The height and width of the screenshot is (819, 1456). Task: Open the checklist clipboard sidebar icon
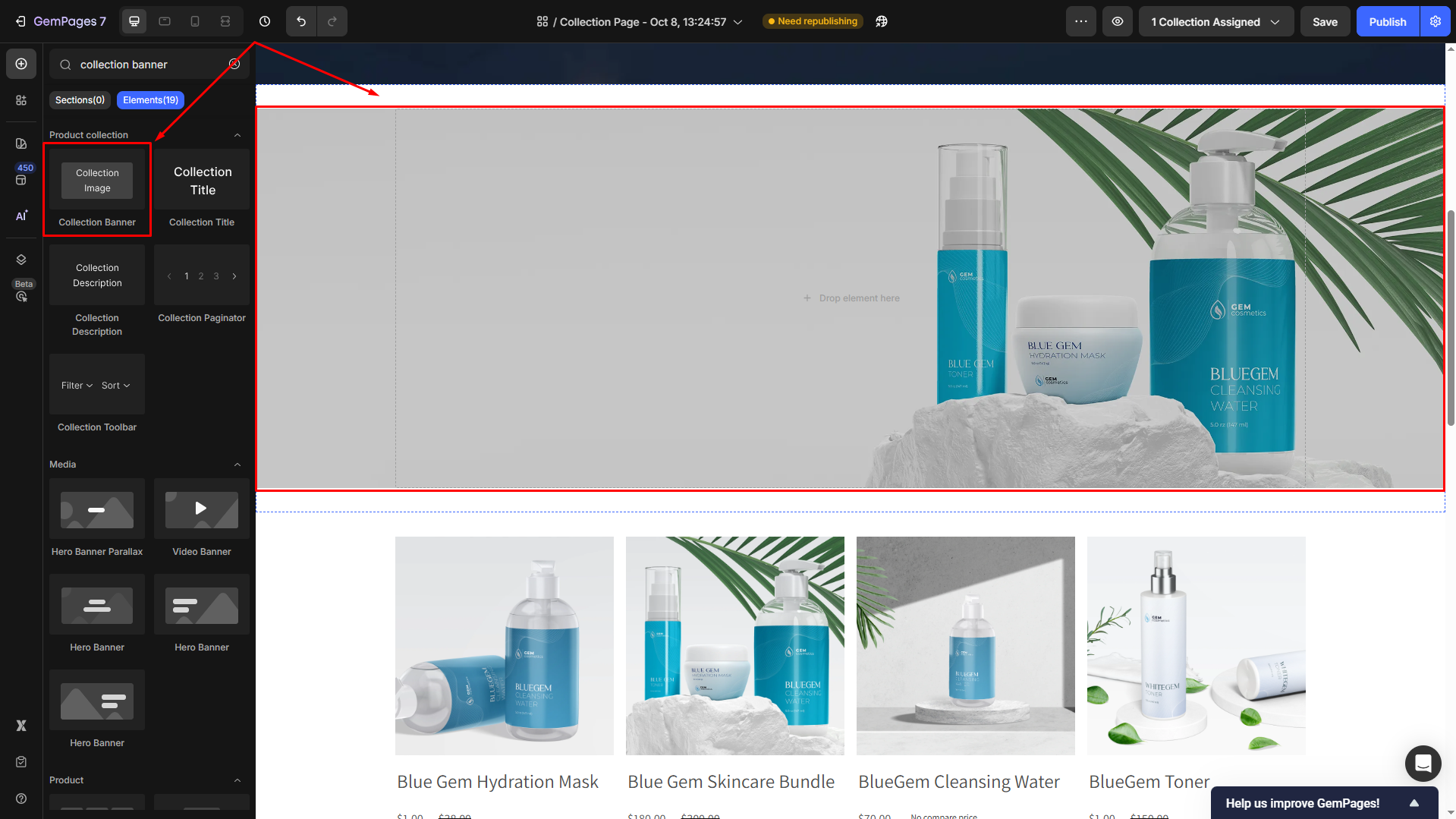click(21, 762)
